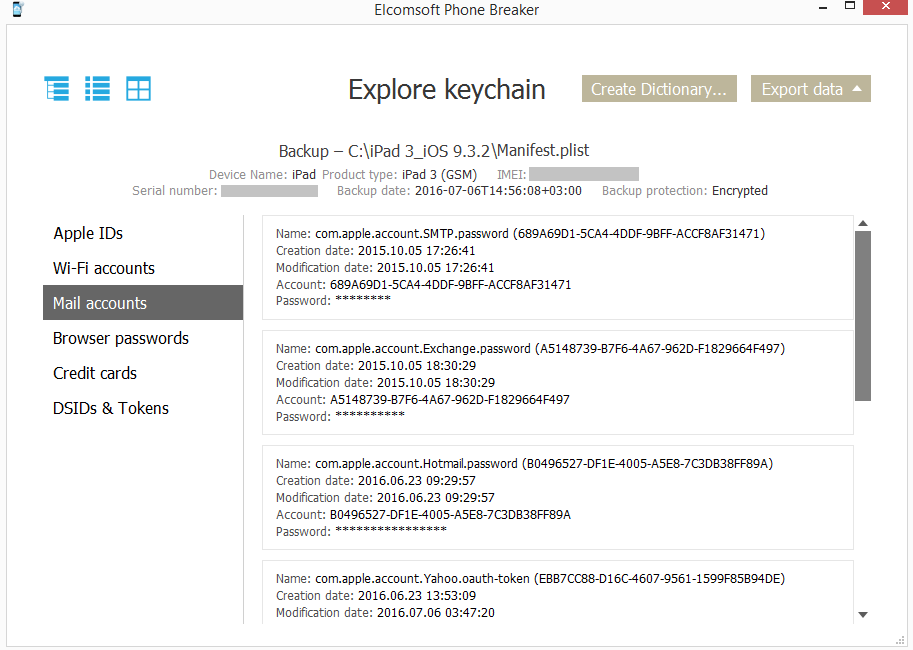Open DSIDs & Tokens section
Screen dimensions: 913x650
tap(111, 408)
